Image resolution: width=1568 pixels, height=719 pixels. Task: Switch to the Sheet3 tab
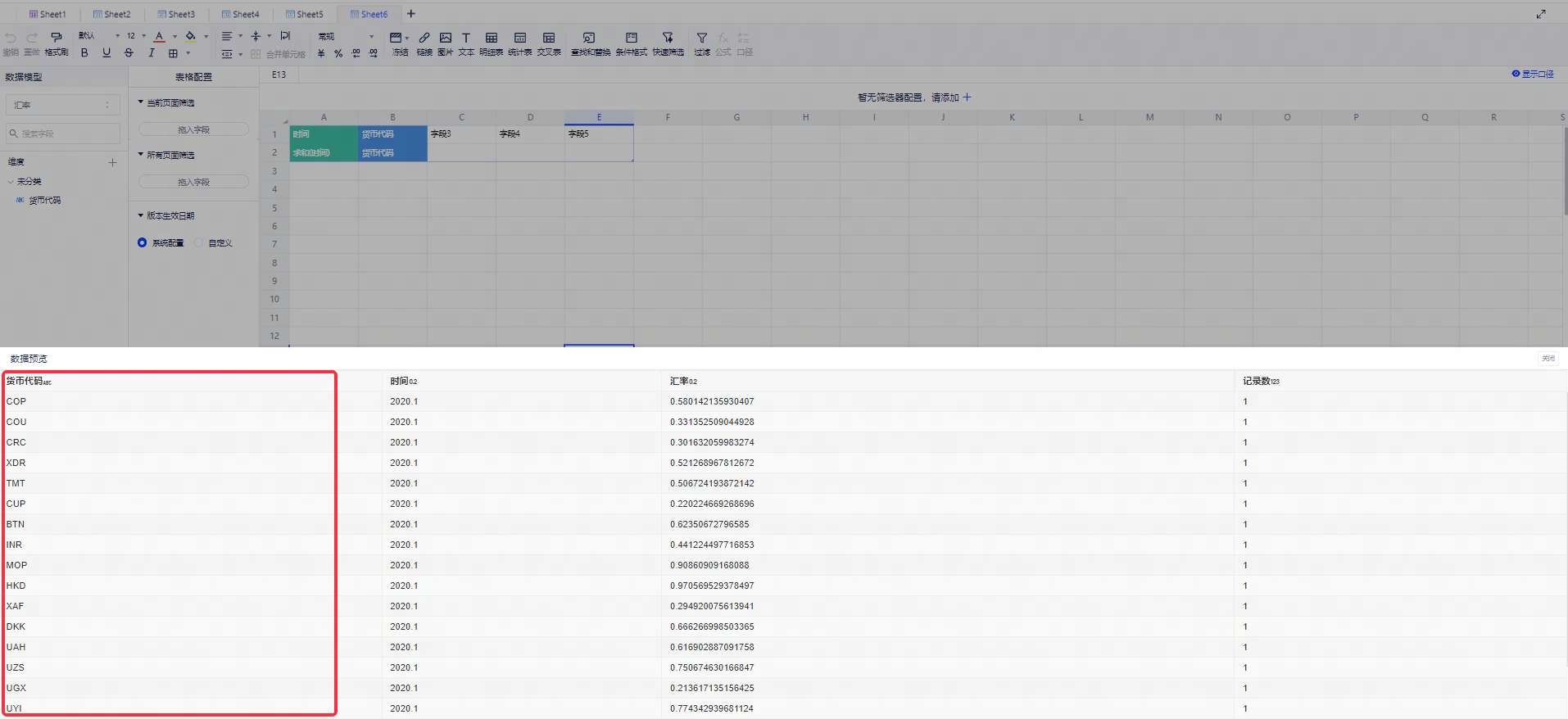tap(176, 14)
